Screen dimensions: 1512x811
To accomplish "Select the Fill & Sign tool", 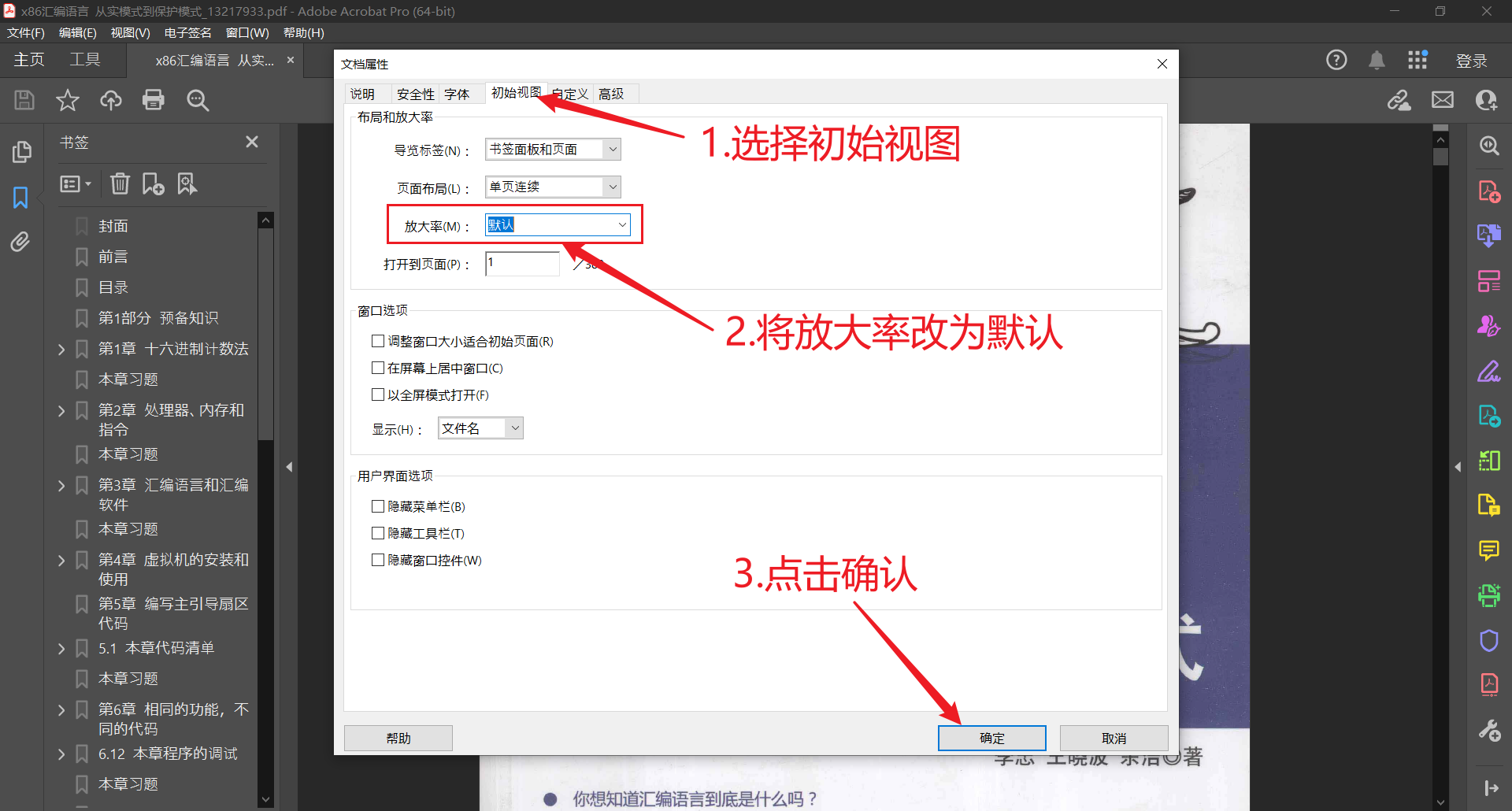I will pos(1488,371).
